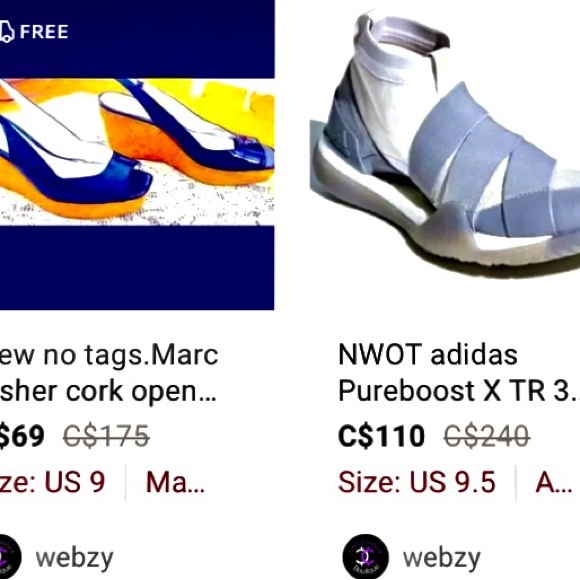Viewport: 580px width, 580px height.
Task: Click the truncated 'Ma...' brand tag
Action: pos(175,482)
